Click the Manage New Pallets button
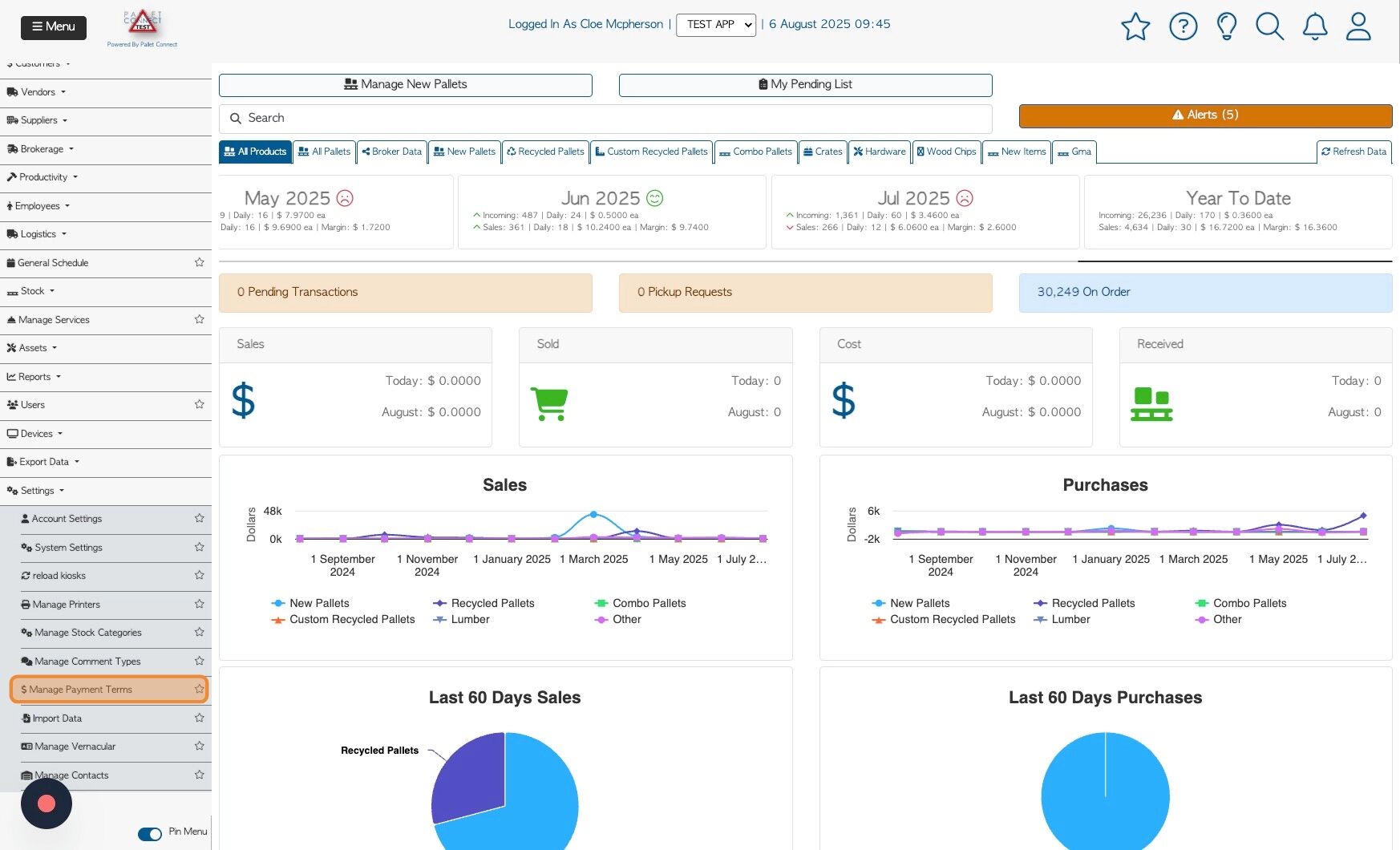This screenshot has width=1400, height=850. [406, 85]
